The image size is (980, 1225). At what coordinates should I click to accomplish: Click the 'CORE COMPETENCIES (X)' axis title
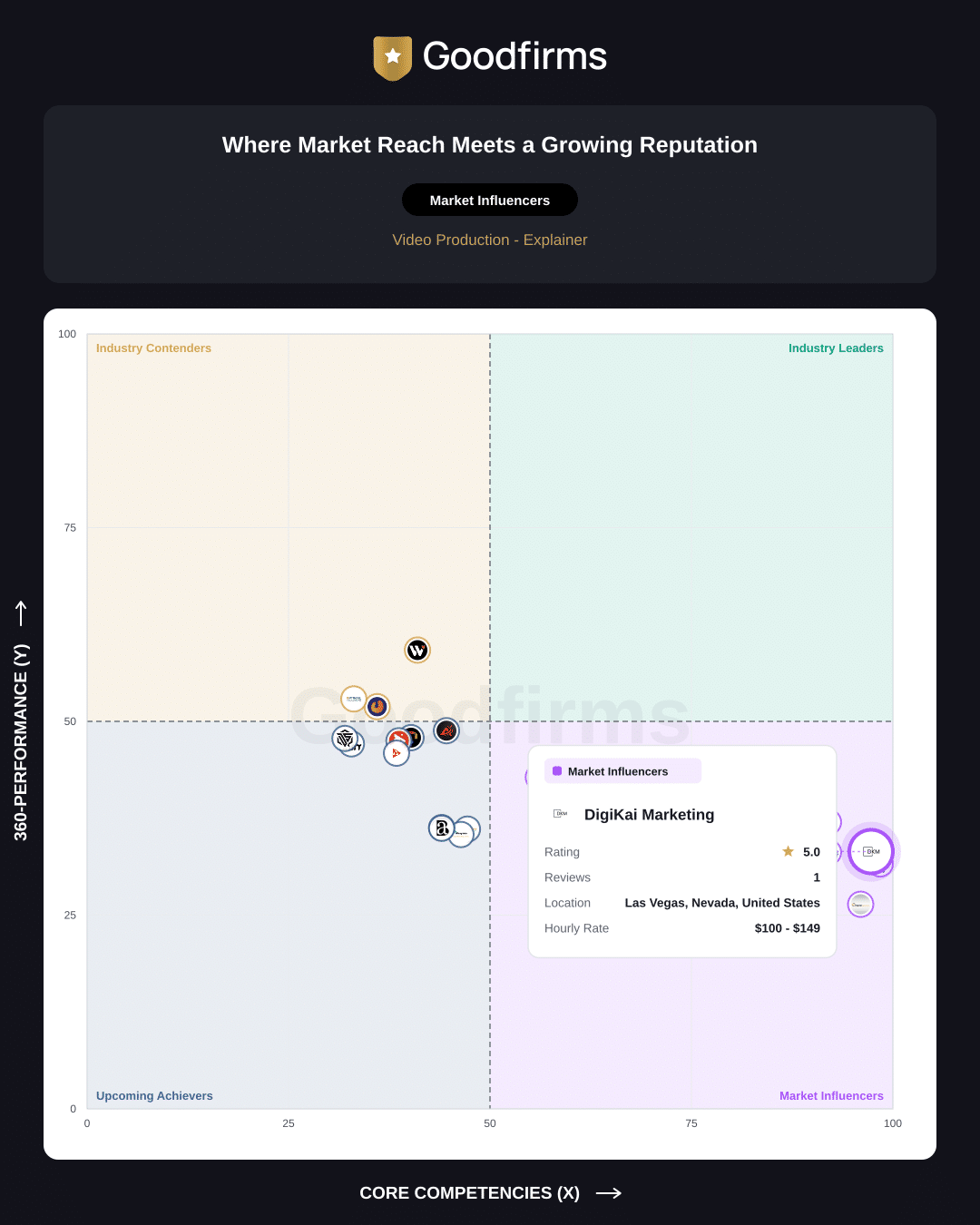pos(469,1193)
